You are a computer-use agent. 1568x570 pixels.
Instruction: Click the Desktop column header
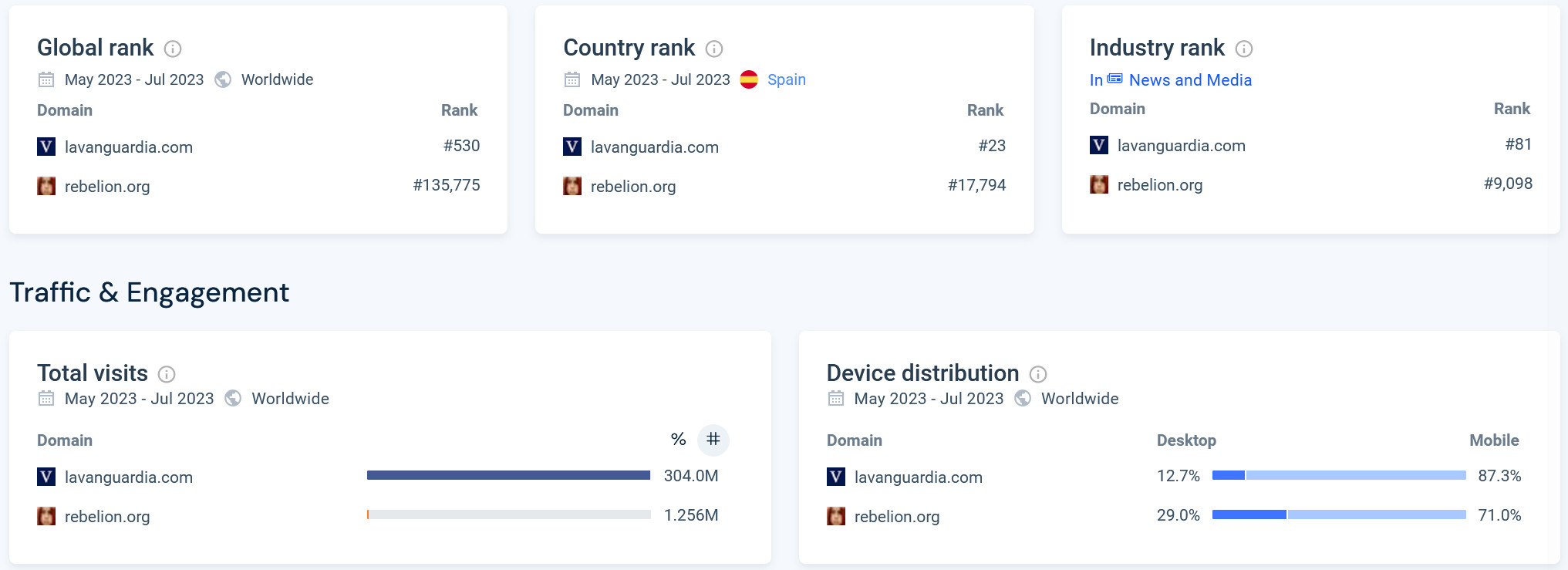(1185, 440)
